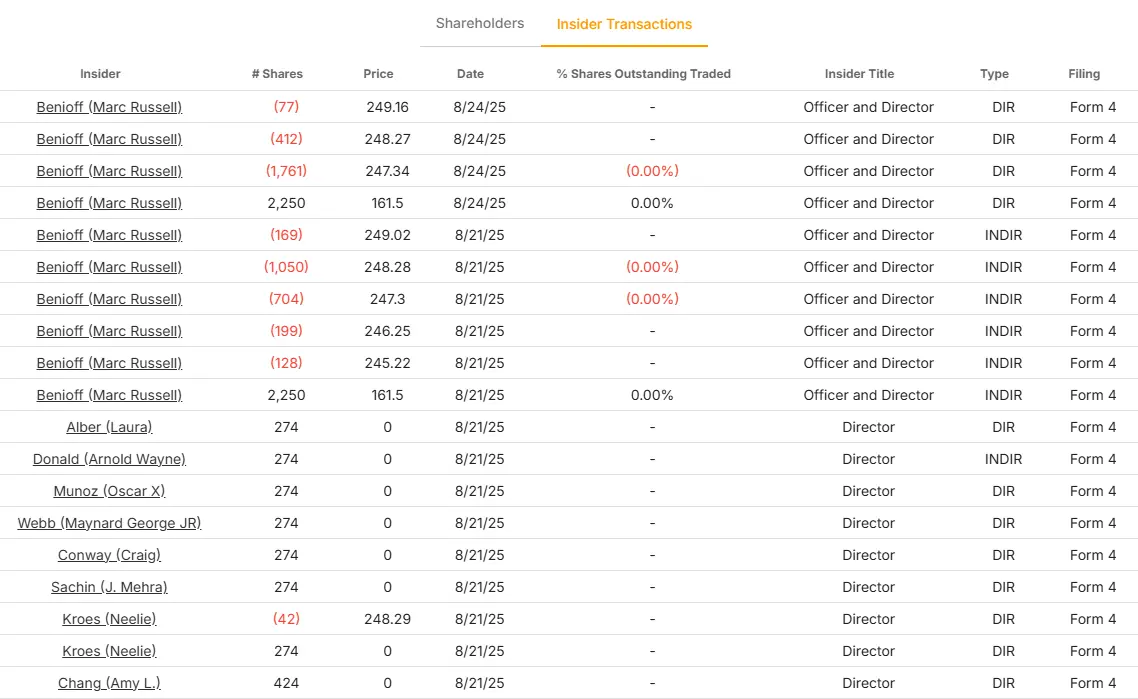This screenshot has height=699, width=1138.
Task: Sort by the Insider column header
Action: point(100,74)
